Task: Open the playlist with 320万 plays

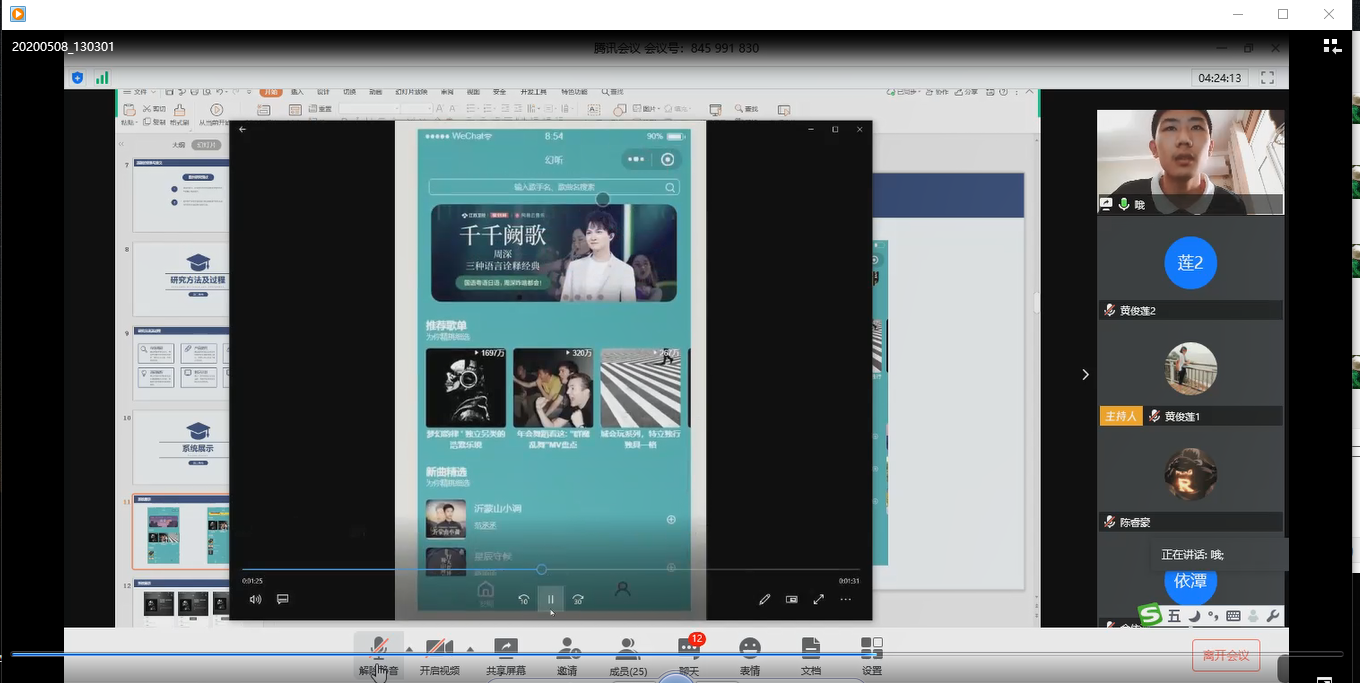Action: [x=553, y=388]
